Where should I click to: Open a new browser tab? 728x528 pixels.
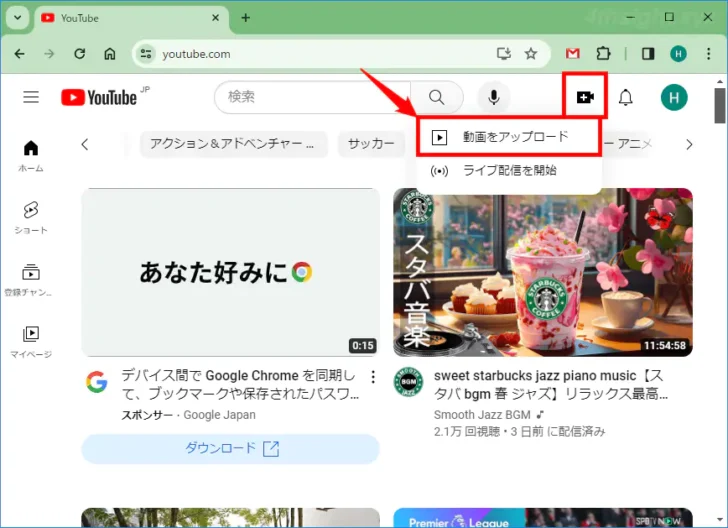pos(246,18)
